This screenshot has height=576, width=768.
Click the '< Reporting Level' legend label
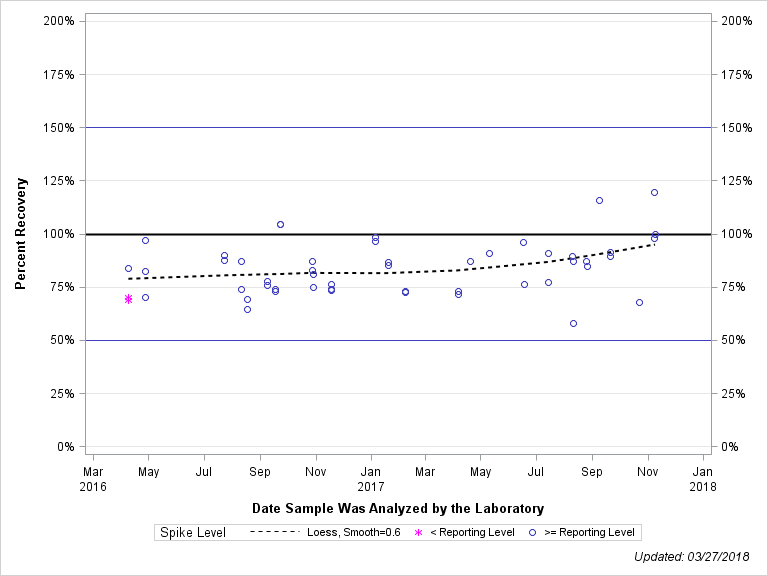[x=472, y=532]
